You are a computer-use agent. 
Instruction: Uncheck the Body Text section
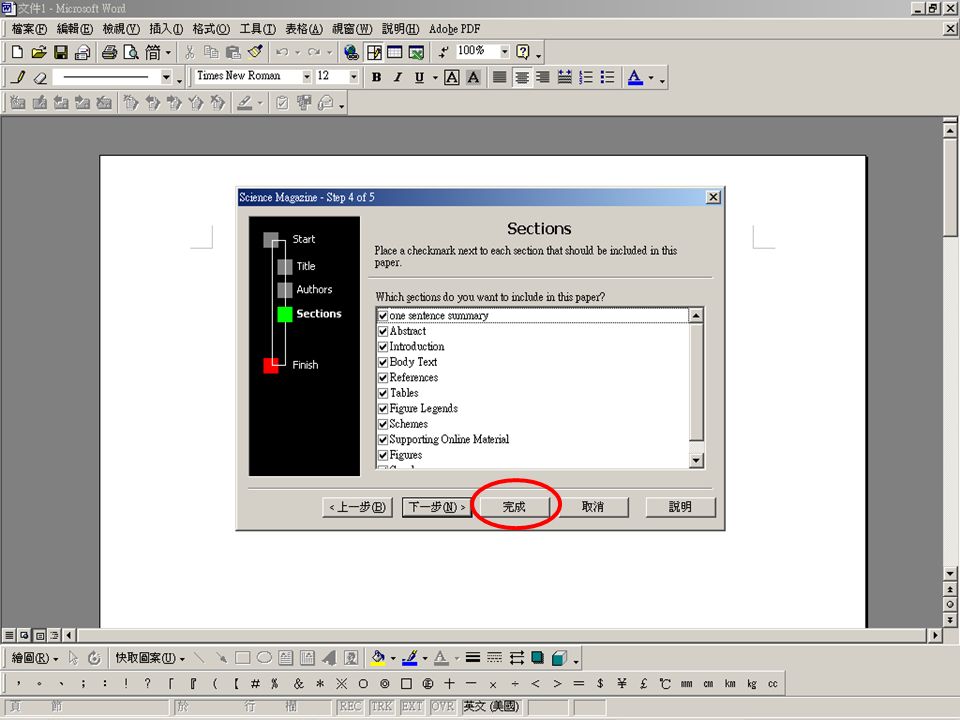point(383,362)
